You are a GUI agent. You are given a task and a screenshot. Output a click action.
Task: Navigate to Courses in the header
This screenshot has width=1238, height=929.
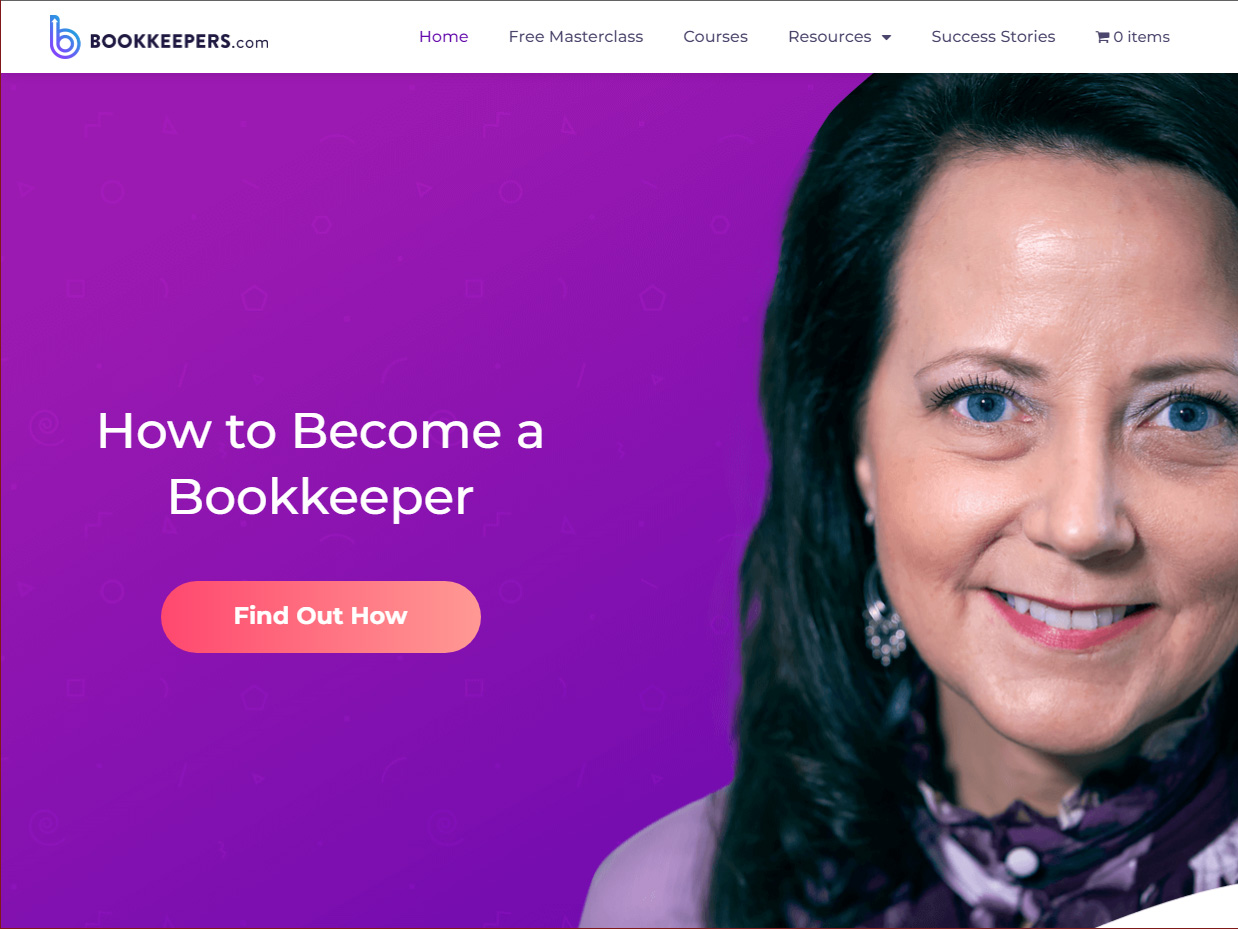(x=715, y=37)
